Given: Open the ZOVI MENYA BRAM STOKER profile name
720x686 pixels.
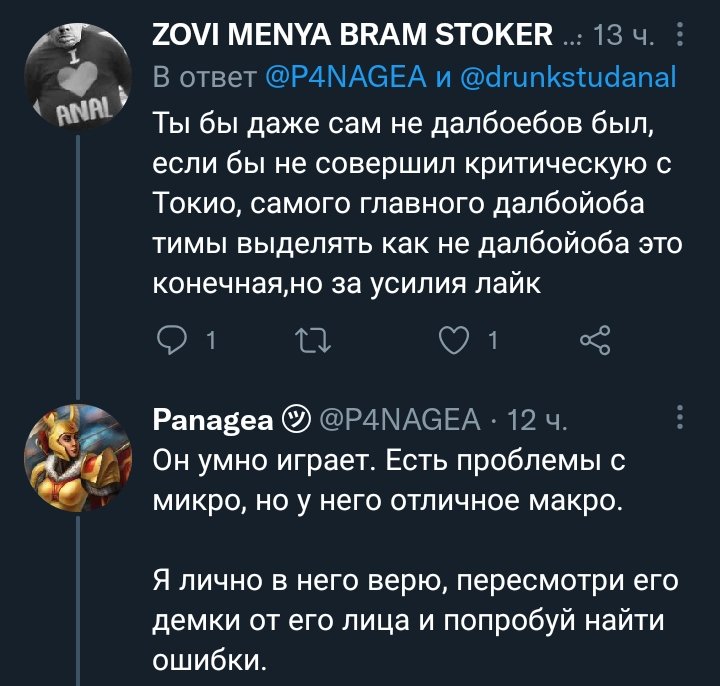Looking at the screenshot, I should (x=353, y=39).
